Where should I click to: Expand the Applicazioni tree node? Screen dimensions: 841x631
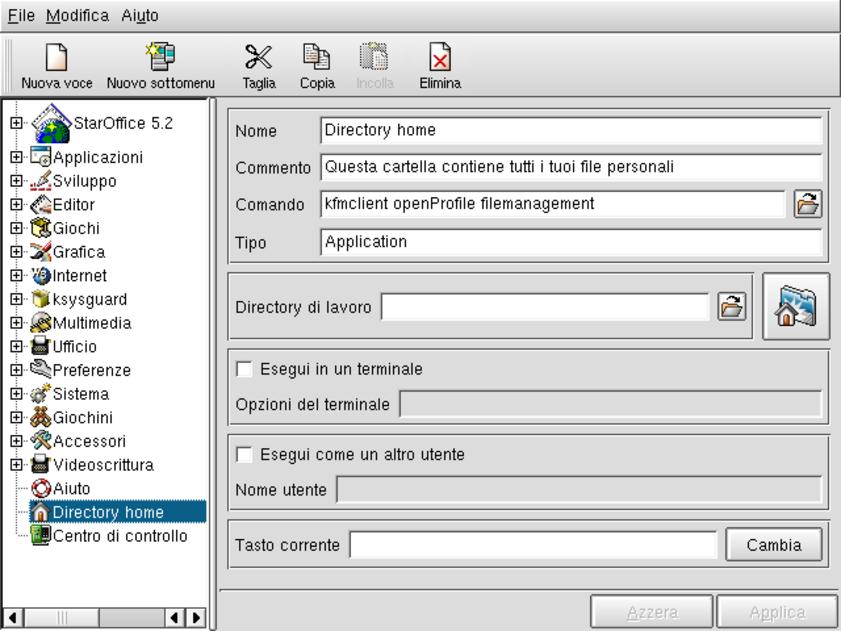15,157
